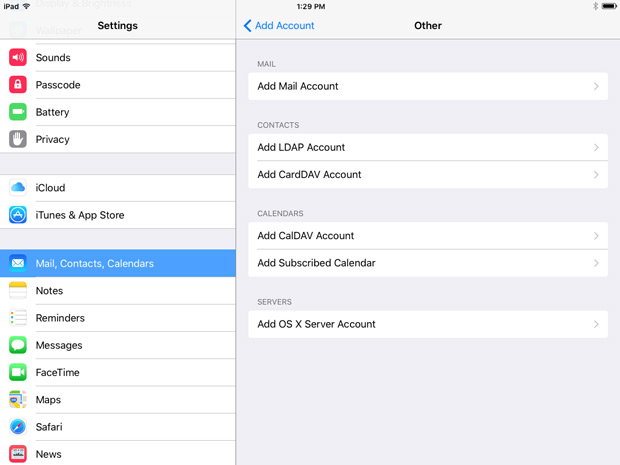Tap the MAIL section header
The width and height of the screenshot is (620, 465).
click(x=266, y=64)
